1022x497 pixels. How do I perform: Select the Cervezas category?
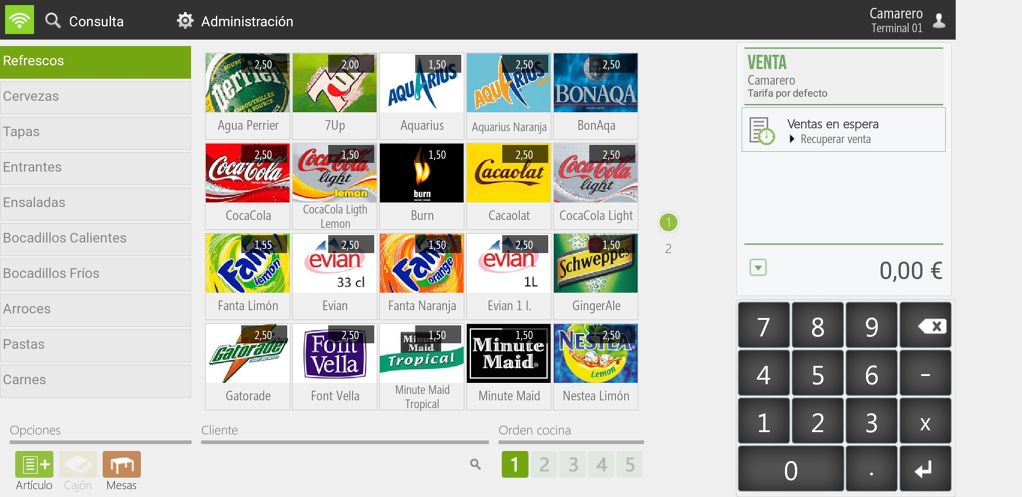[x=95, y=96]
